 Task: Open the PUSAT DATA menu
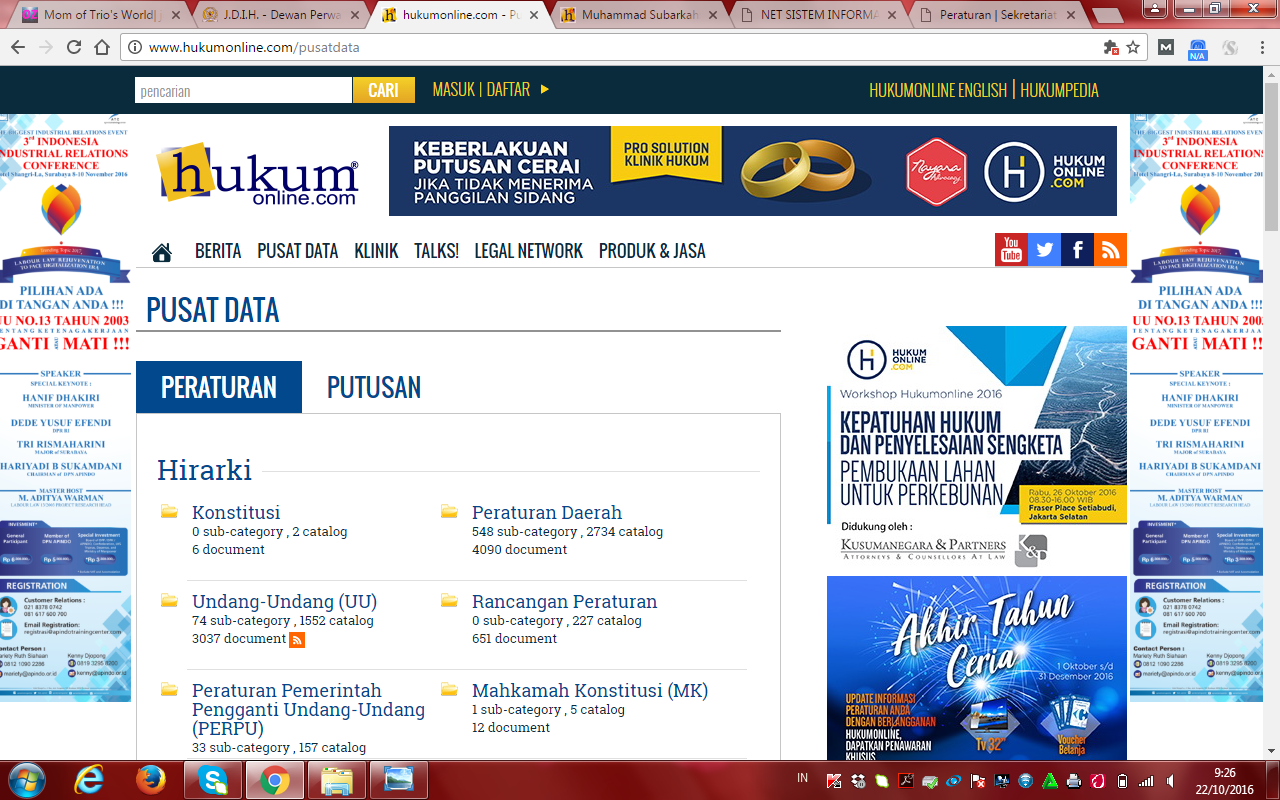pyautogui.click(x=298, y=251)
